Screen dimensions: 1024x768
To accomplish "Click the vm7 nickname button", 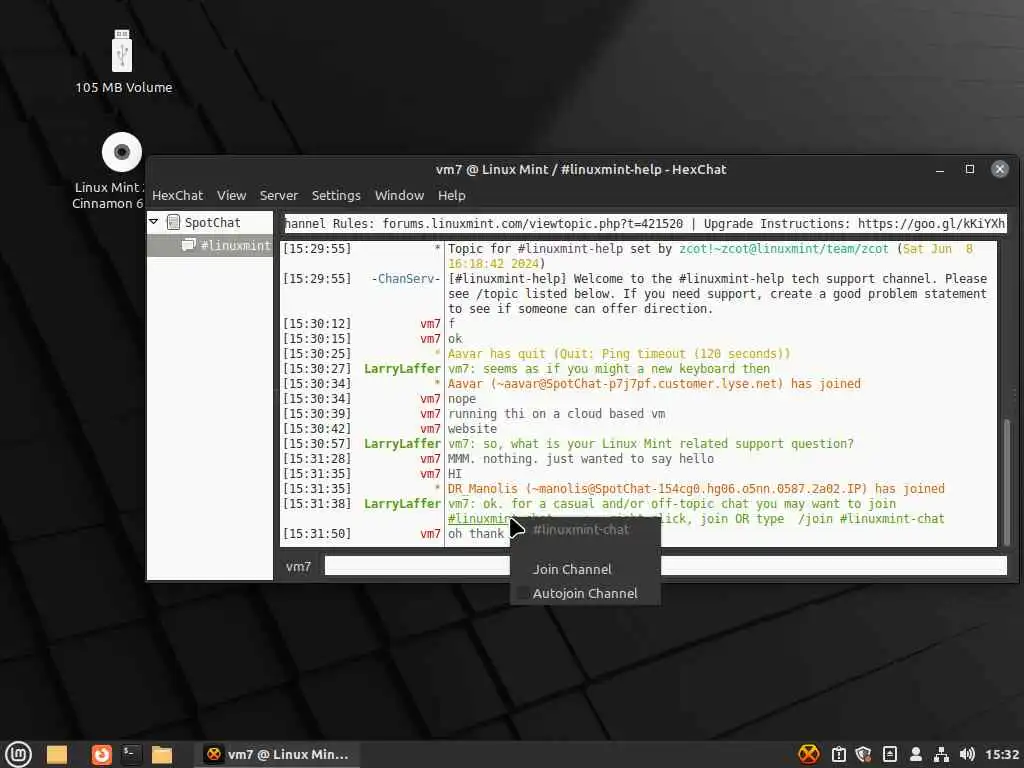I will click(298, 566).
